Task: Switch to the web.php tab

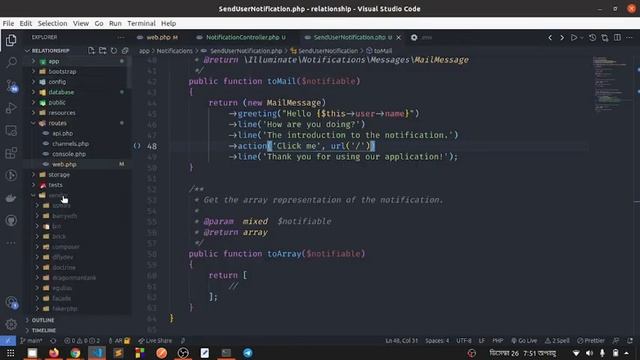Action: (x=158, y=38)
